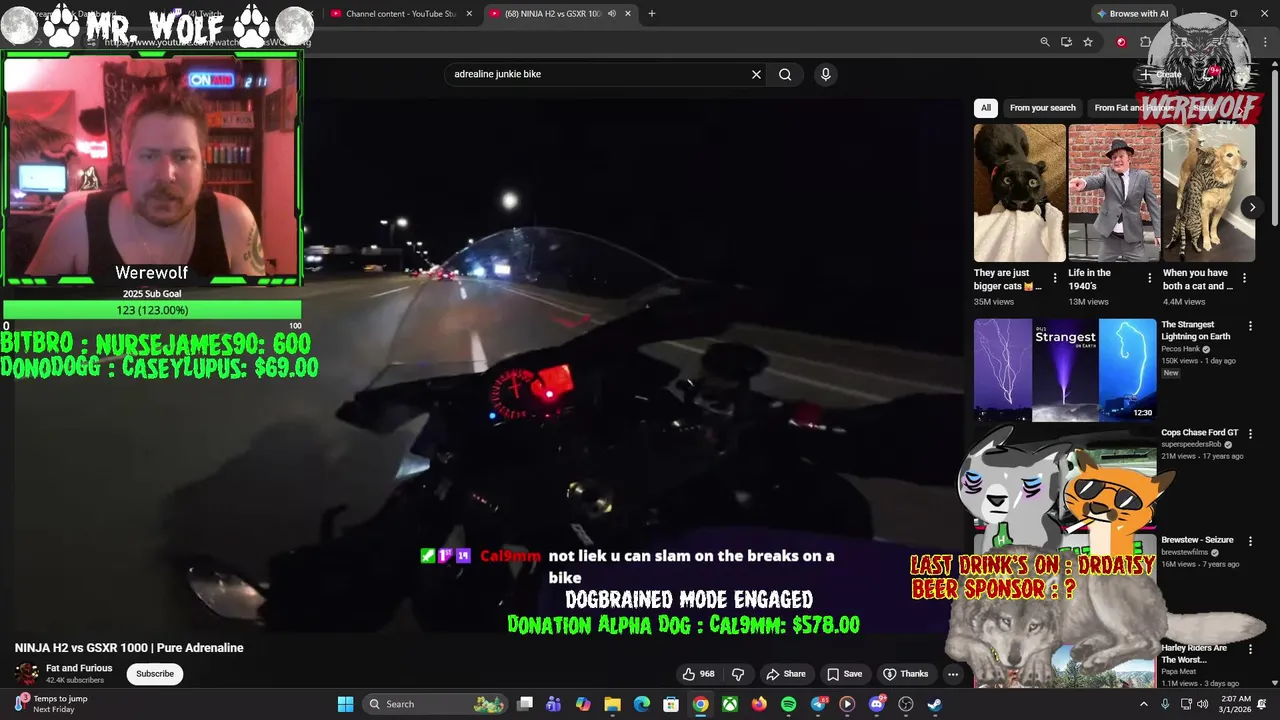1280x720 pixels.
Task: Select the All filter chip
Action: 986,108
